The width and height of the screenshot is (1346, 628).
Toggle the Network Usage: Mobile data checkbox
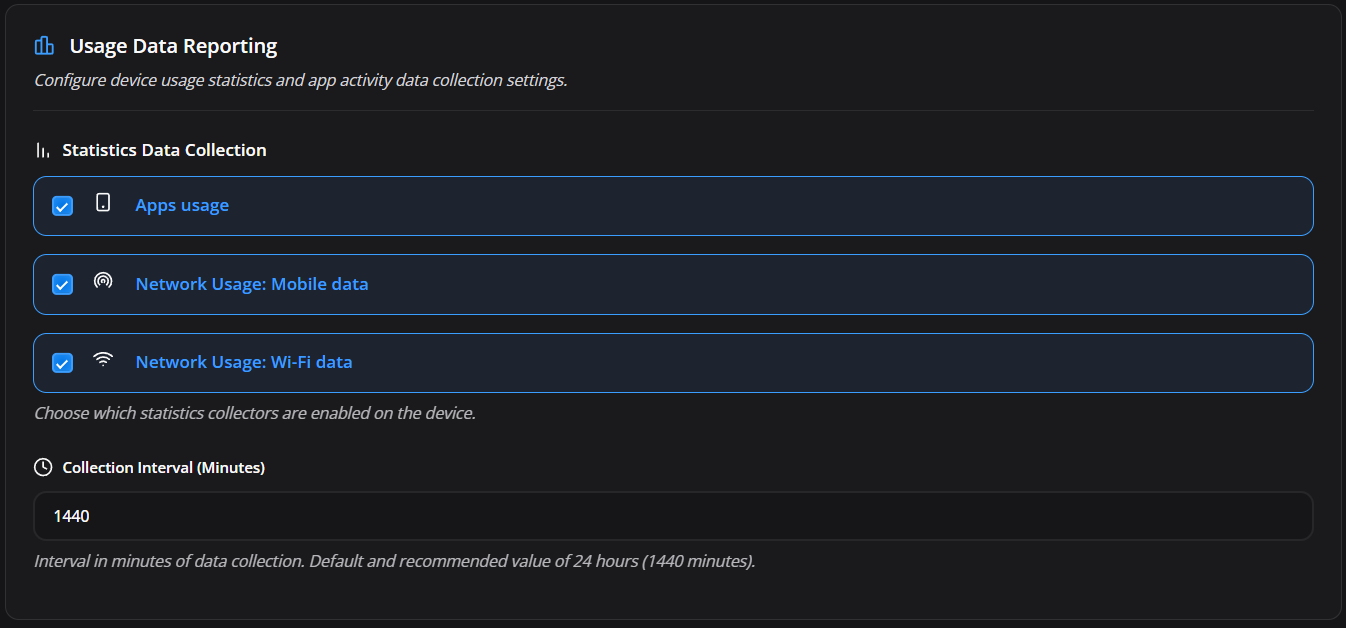click(62, 285)
